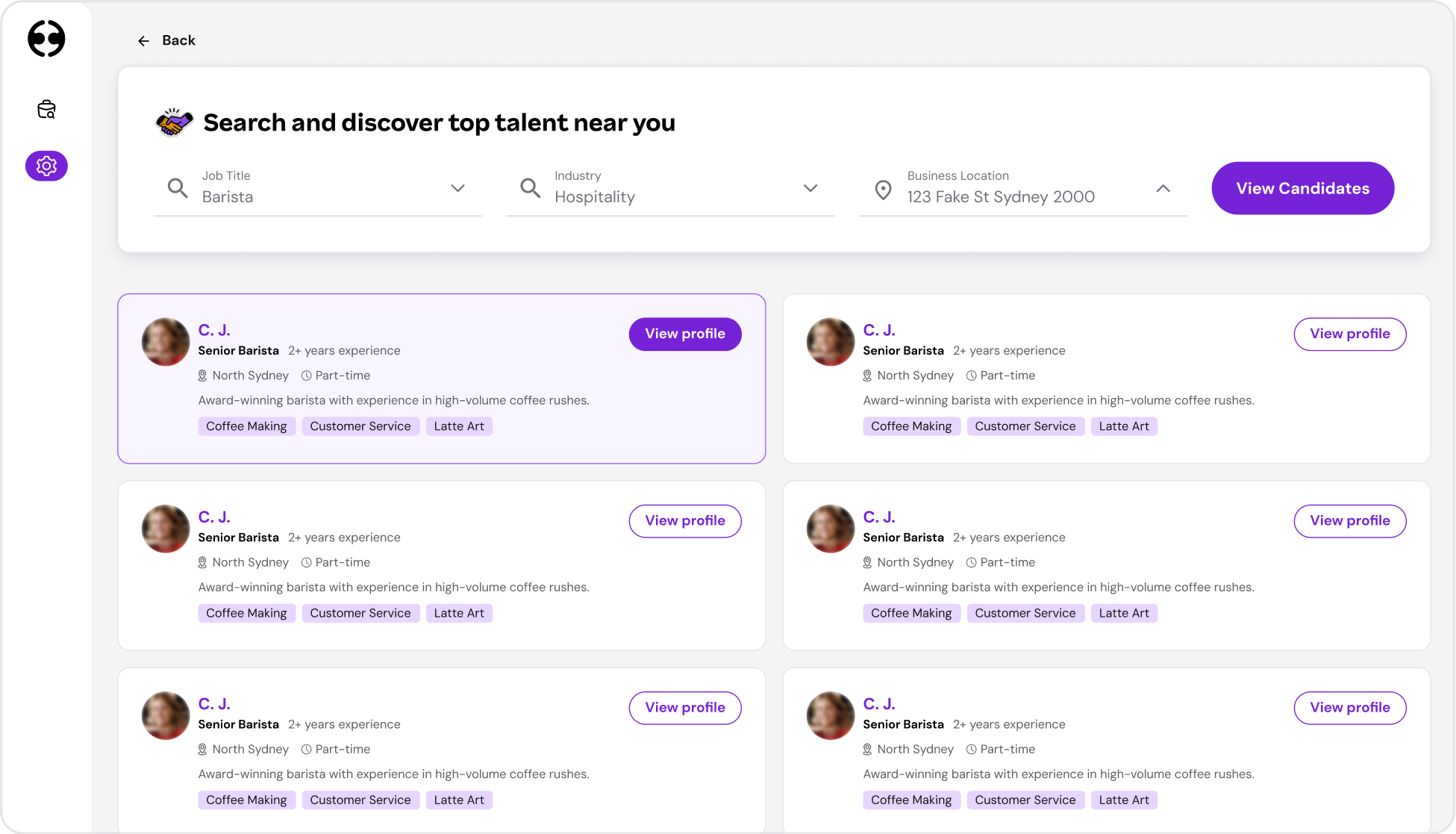This screenshot has height=834, width=1456.
Task: Expand the Industry dropdown chevron
Action: [x=810, y=188]
